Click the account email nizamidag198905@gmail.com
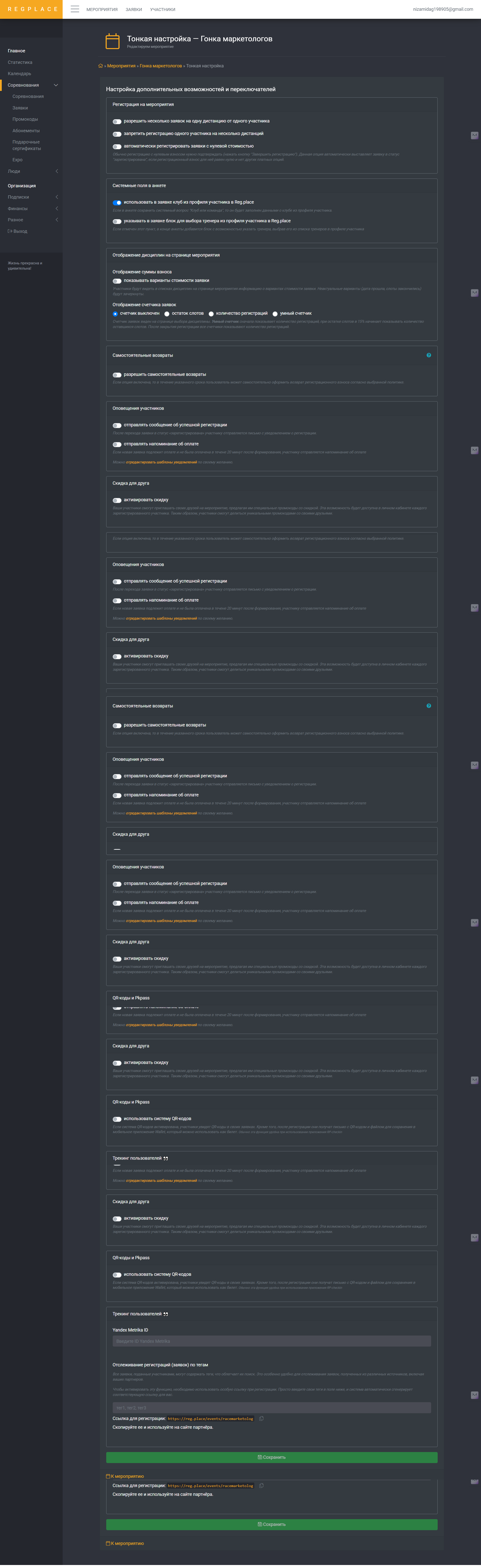This screenshot has width=481, height=1568. tap(443, 9)
